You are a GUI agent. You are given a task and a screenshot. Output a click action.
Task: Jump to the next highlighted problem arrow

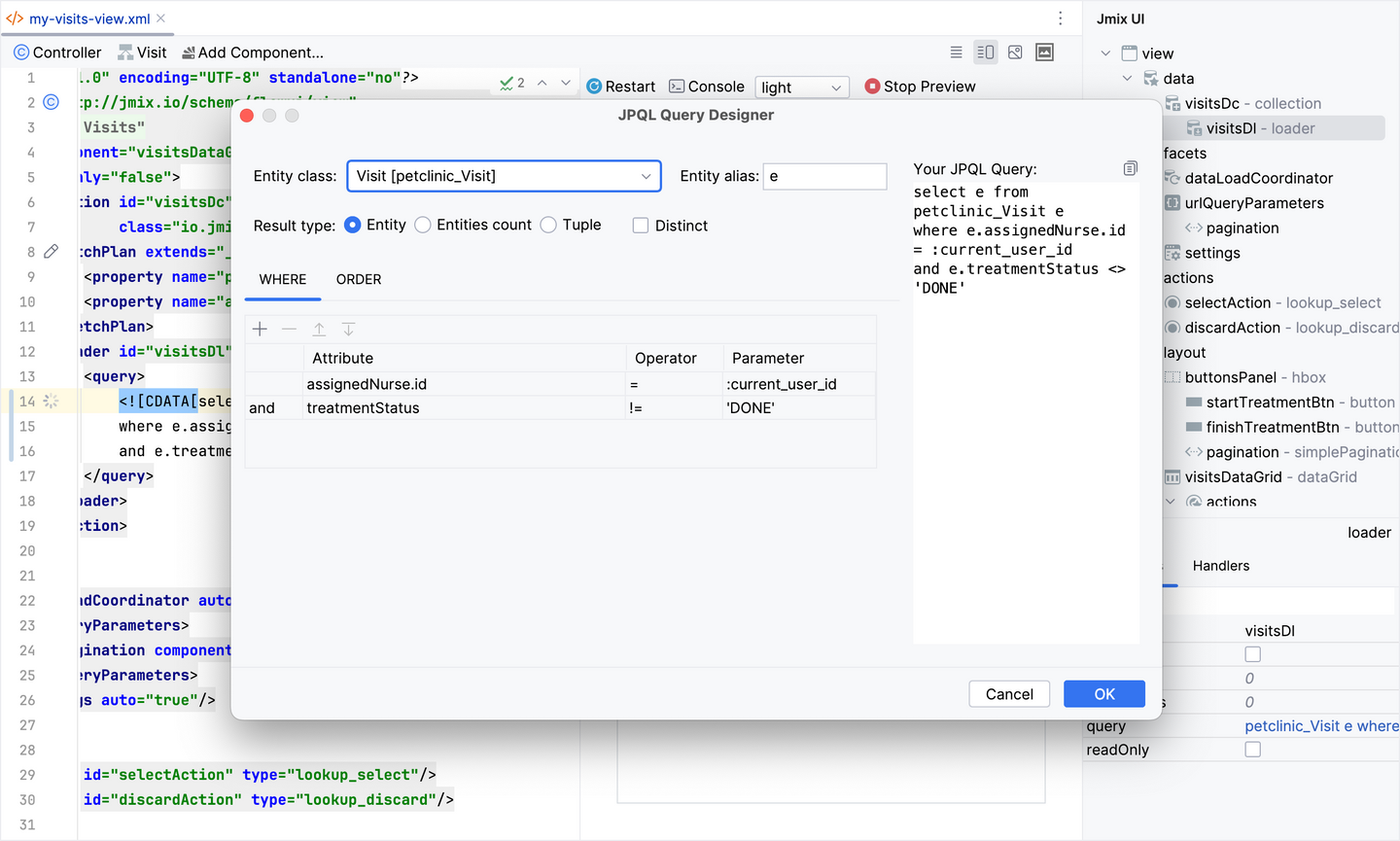click(x=566, y=84)
